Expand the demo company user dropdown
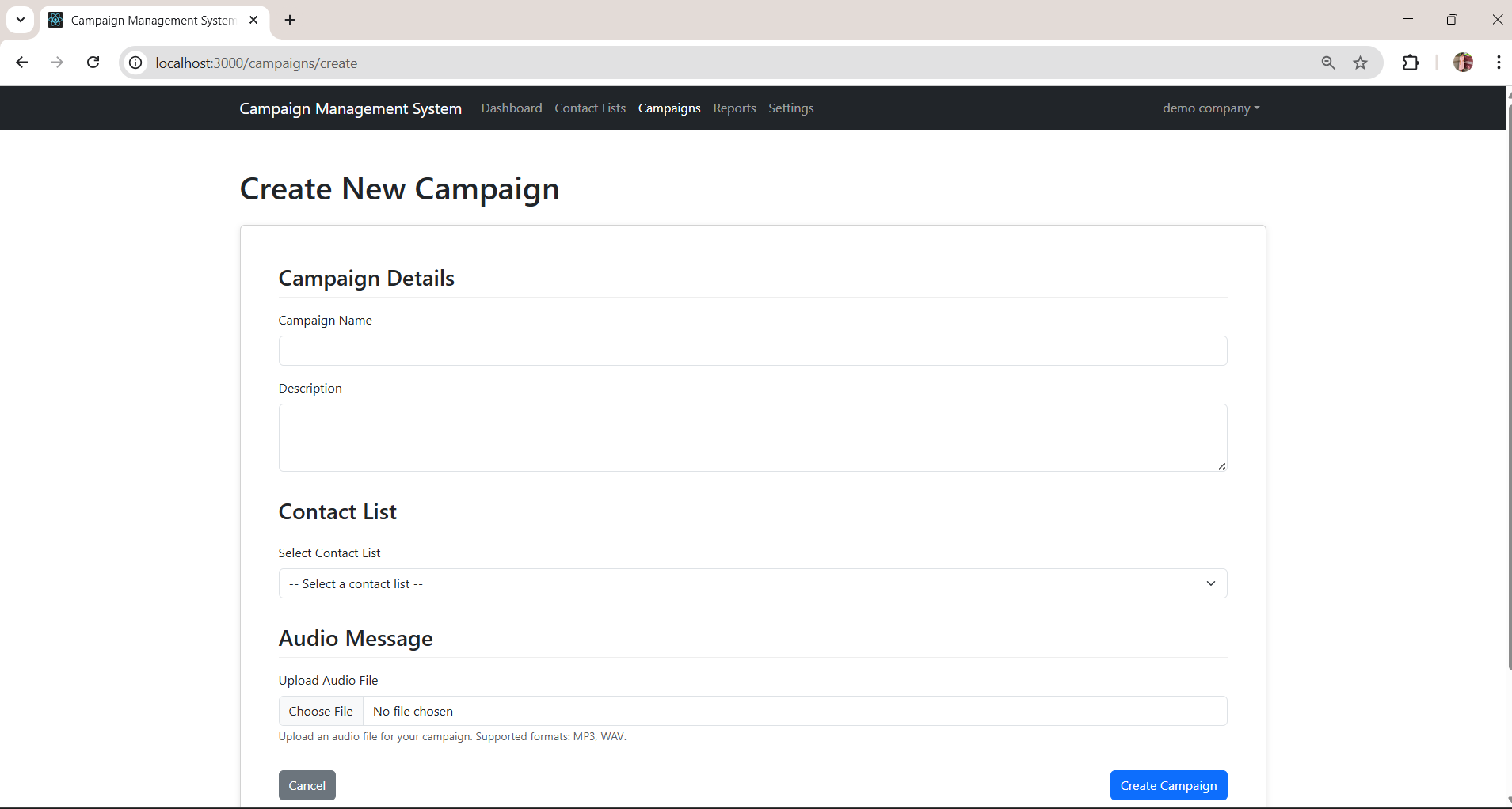The height and width of the screenshot is (809, 1512). (x=1210, y=108)
